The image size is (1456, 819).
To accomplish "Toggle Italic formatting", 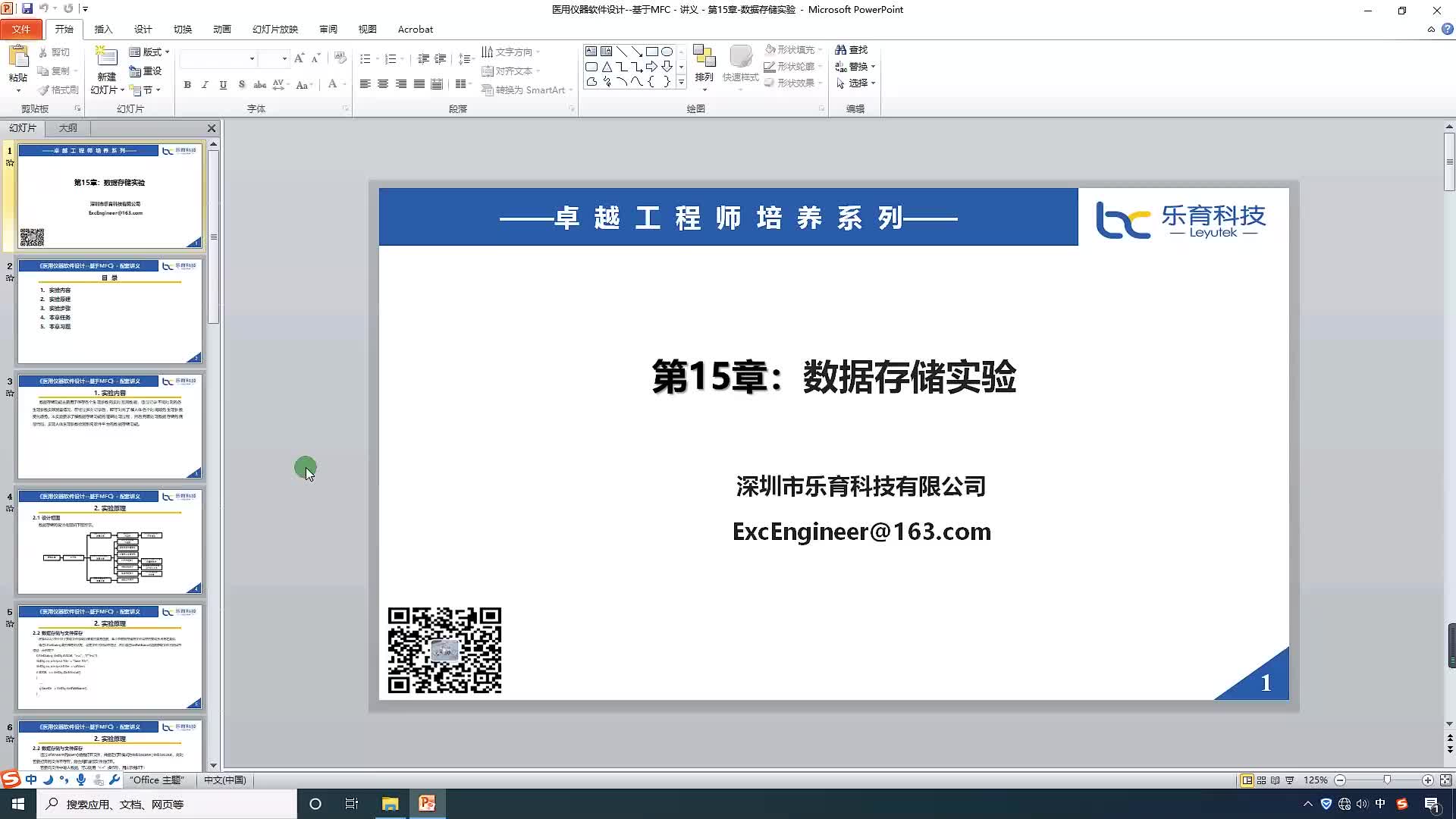I will click(205, 85).
